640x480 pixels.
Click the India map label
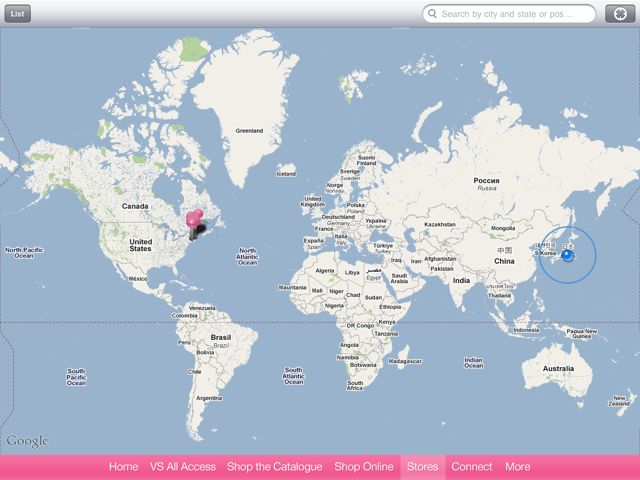[461, 280]
